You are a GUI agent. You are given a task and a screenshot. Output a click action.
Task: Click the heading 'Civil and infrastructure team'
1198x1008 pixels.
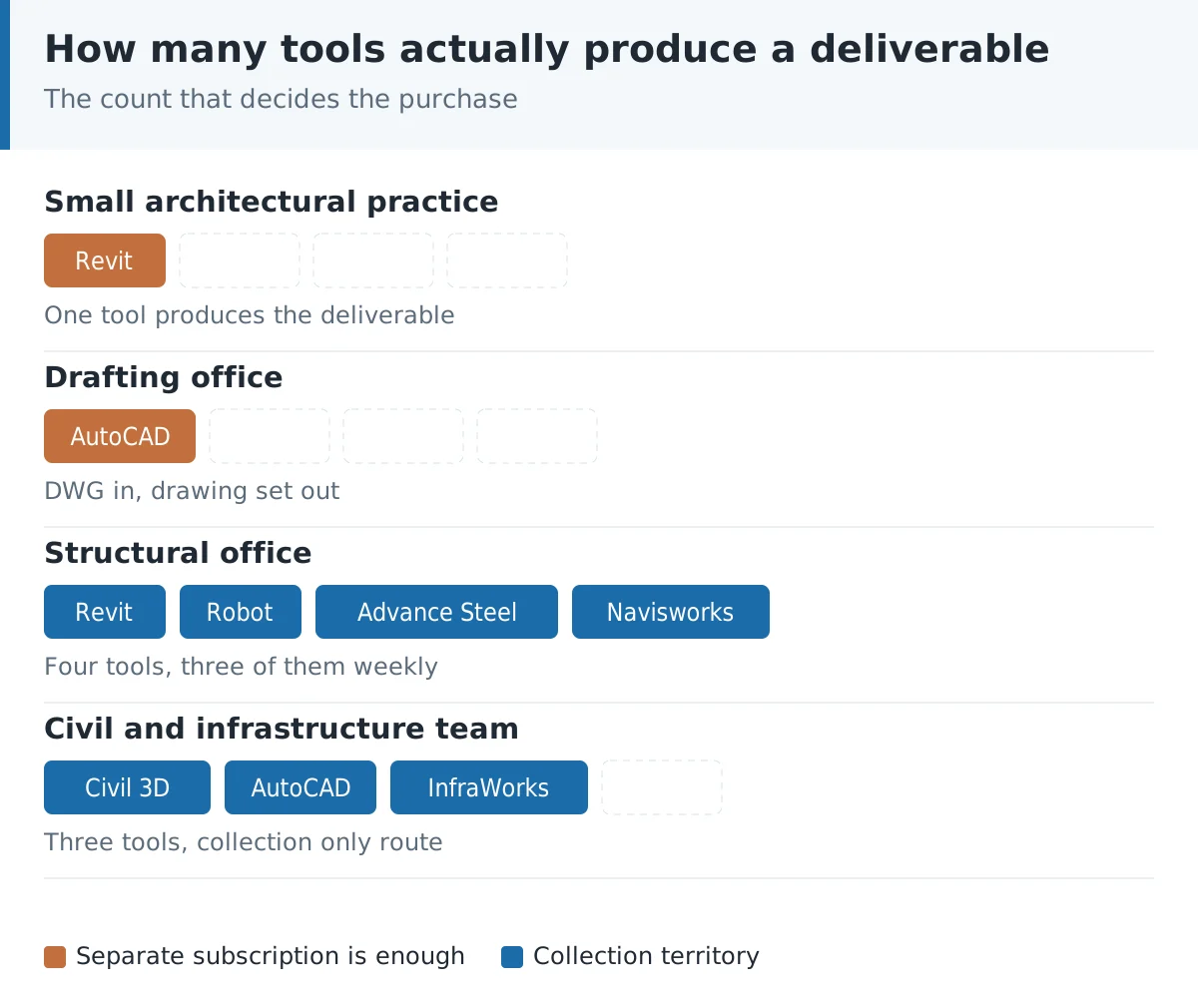[x=281, y=729]
